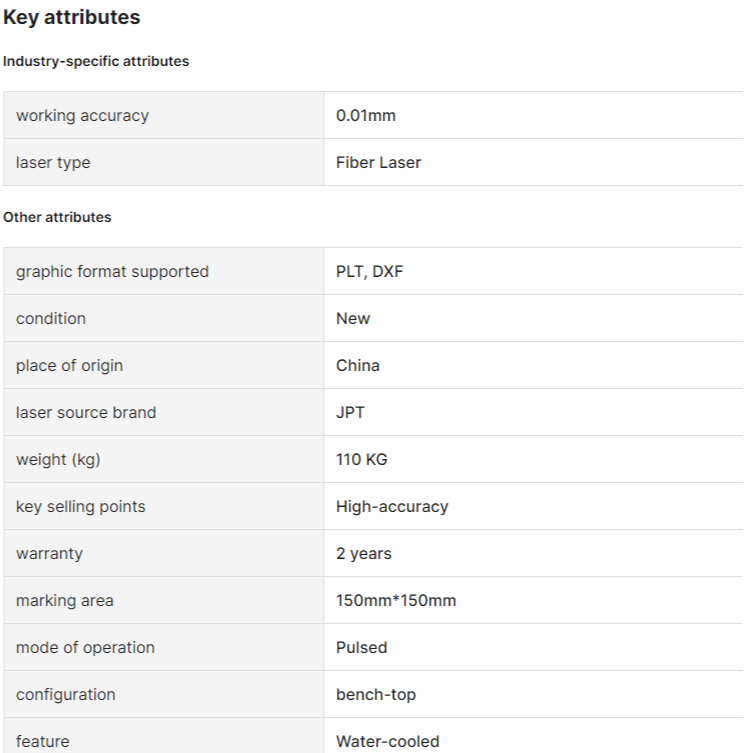Select the JPT brand value

(350, 413)
